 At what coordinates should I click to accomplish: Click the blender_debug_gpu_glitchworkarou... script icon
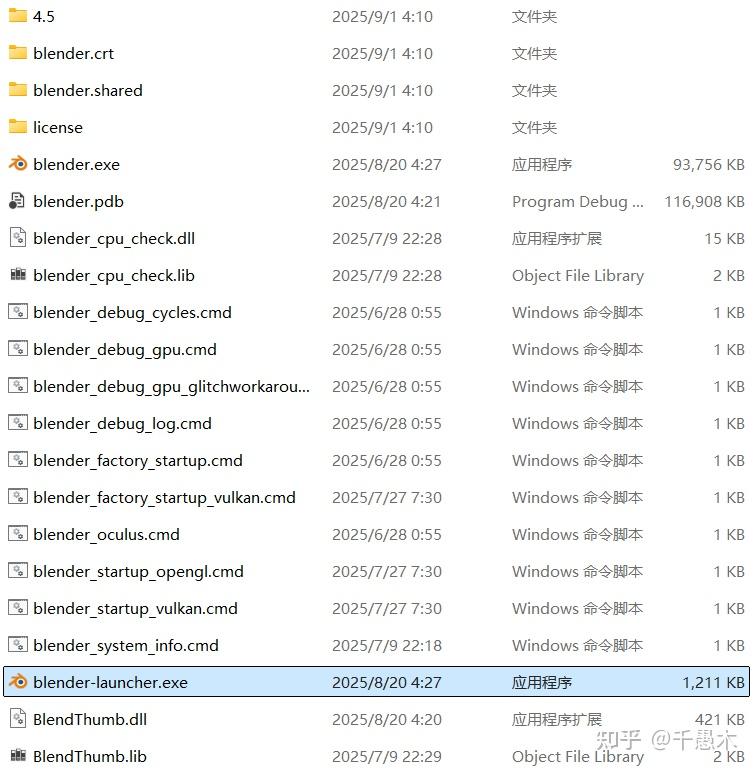click(x=18, y=386)
